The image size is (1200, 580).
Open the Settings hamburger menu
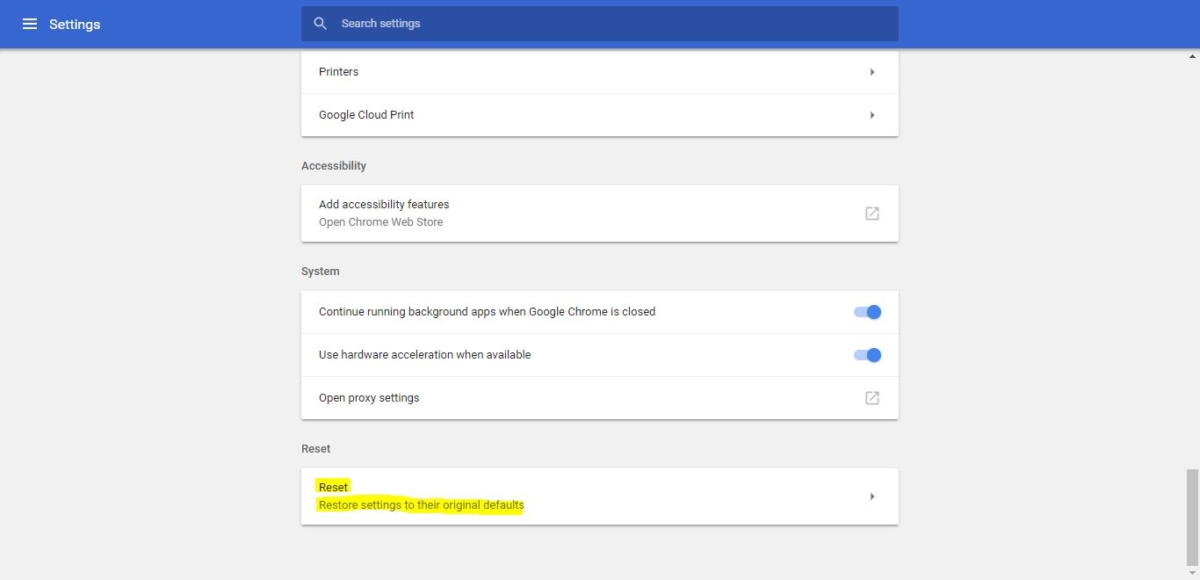tap(30, 24)
